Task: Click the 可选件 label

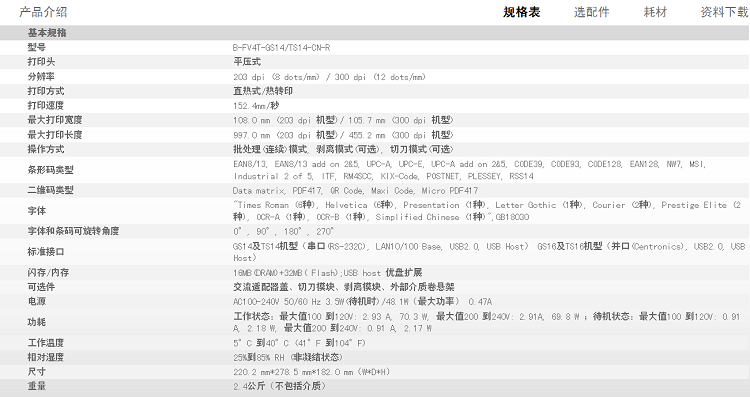Action: [x=41, y=287]
